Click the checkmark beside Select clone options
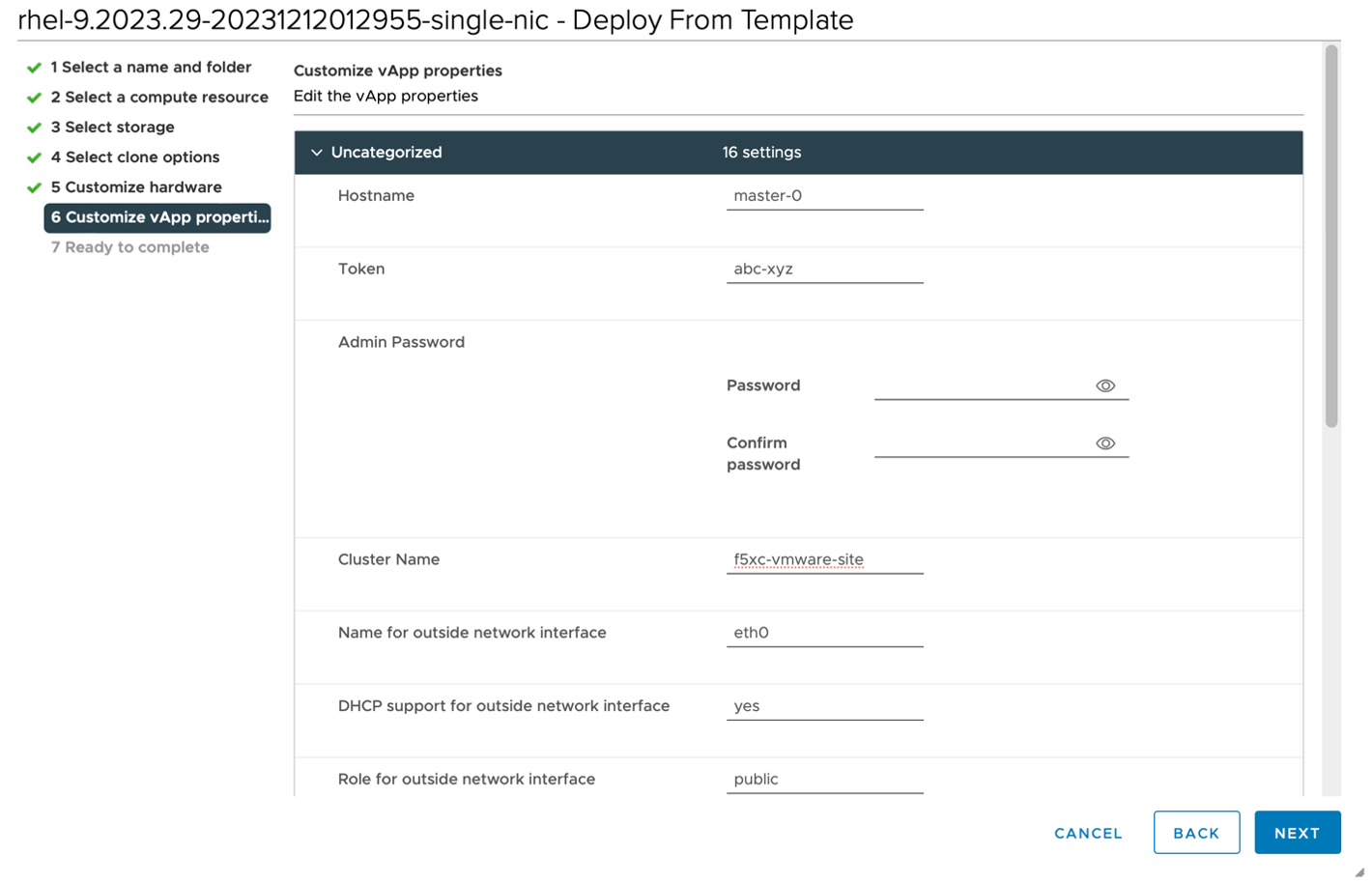1372x883 pixels. pyautogui.click(x=33, y=158)
